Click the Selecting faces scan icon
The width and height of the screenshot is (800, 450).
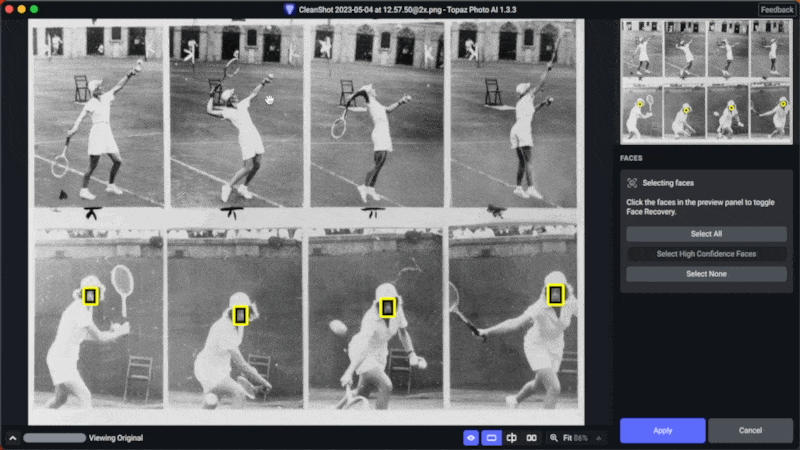tap(632, 183)
